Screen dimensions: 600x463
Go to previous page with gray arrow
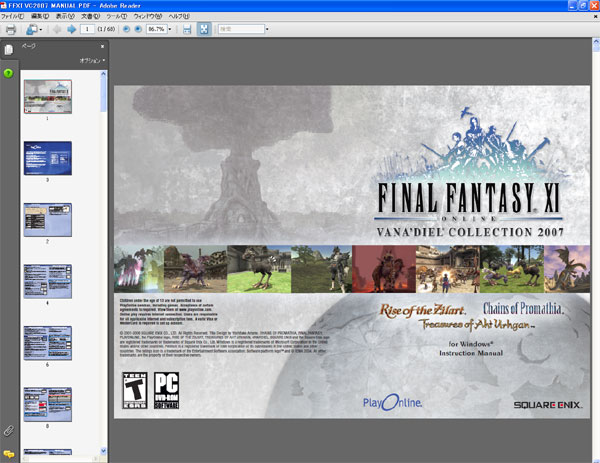pyautogui.click(x=57, y=29)
